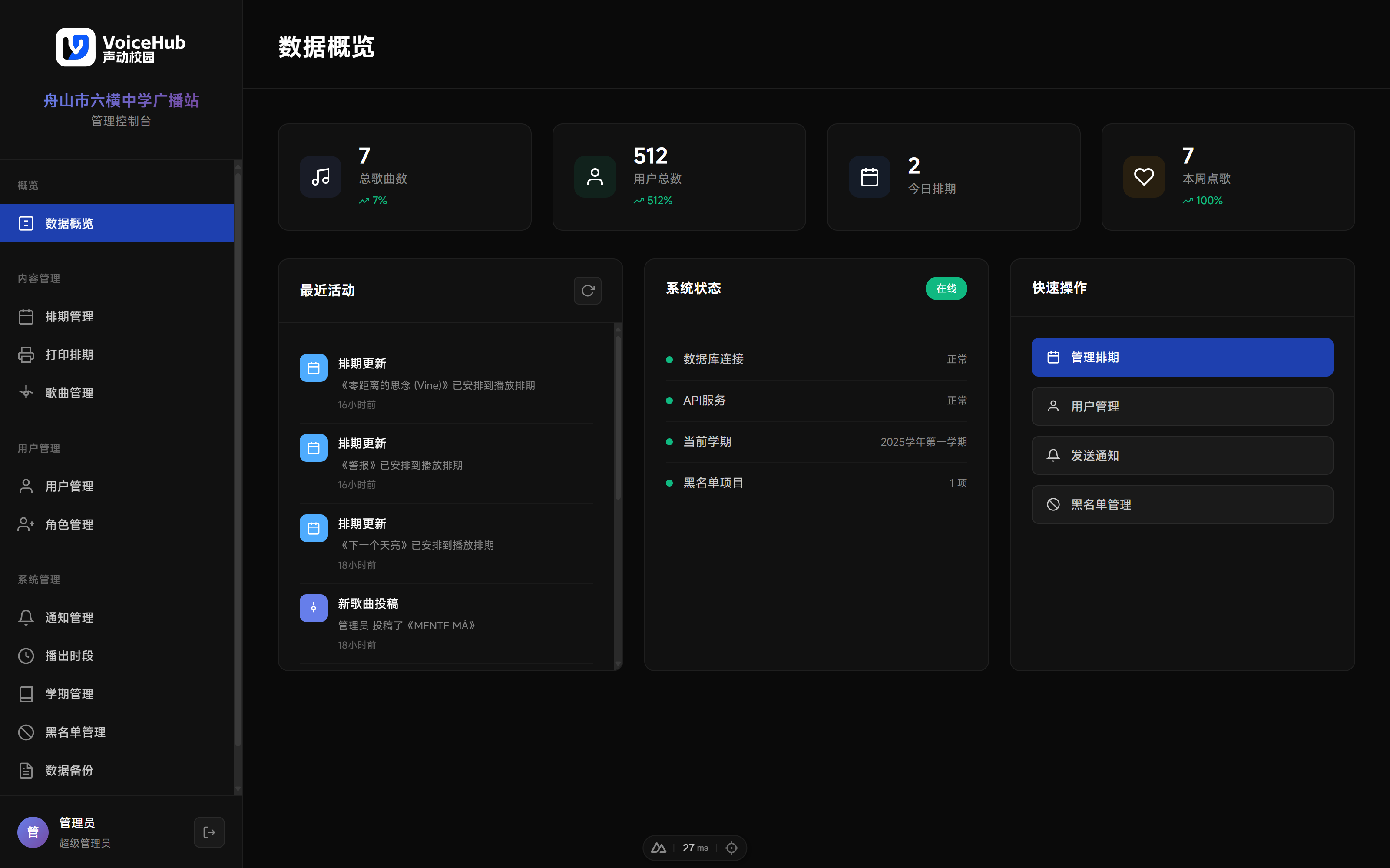This screenshot has width=1390, height=868.
Task: Click the 当前学期 value 2025学年第一学期
Action: [x=923, y=441]
